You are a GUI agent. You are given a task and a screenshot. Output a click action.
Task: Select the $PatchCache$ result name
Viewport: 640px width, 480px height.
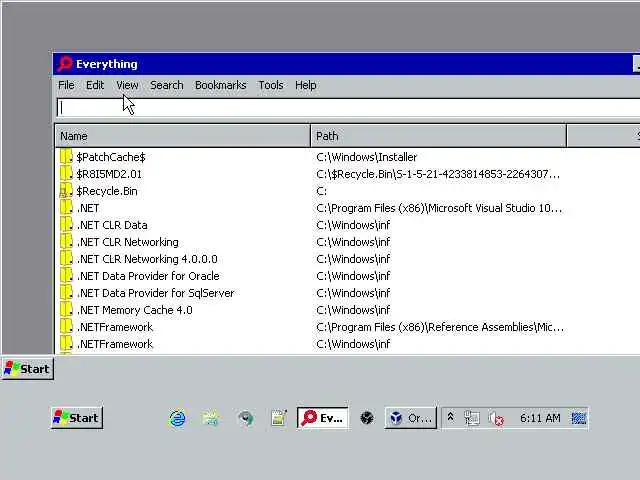pyautogui.click(x=111, y=157)
